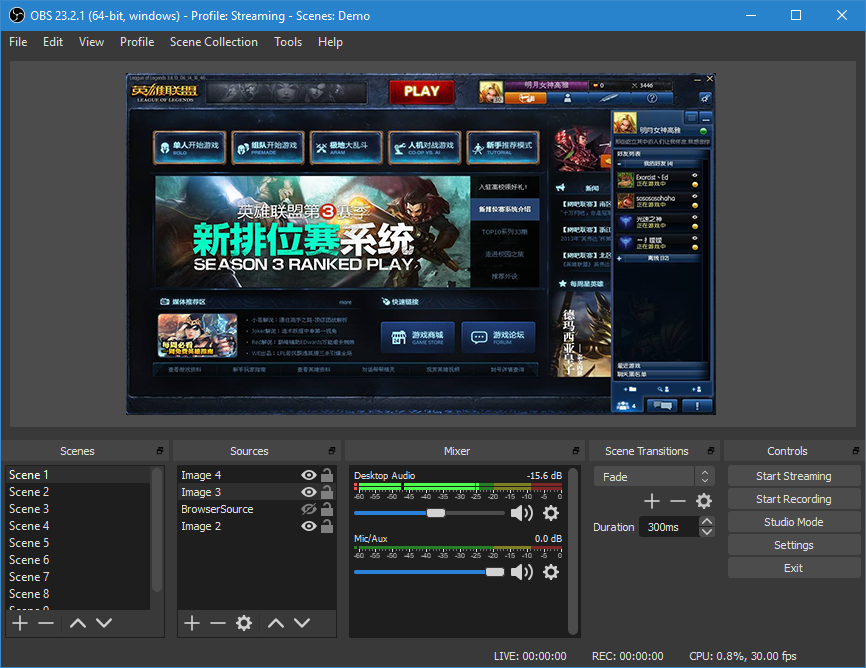Move scene down in Scenes list
Screen dimensions: 866x668
click(x=104, y=623)
